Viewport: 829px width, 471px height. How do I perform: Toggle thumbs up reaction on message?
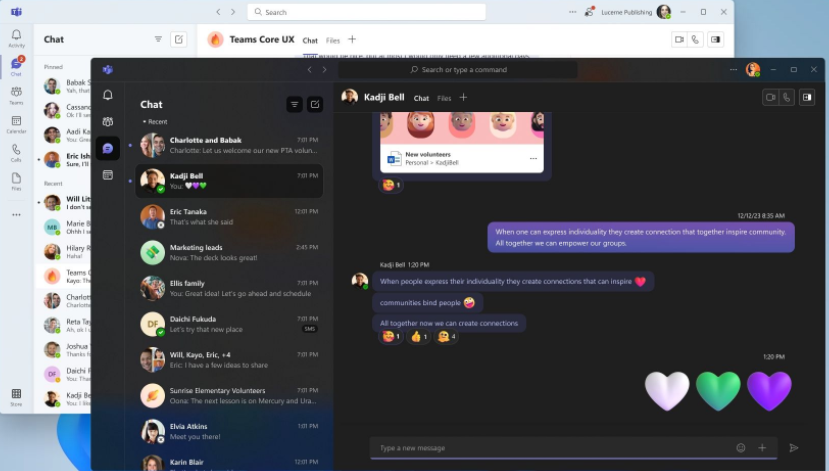tap(418, 337)
